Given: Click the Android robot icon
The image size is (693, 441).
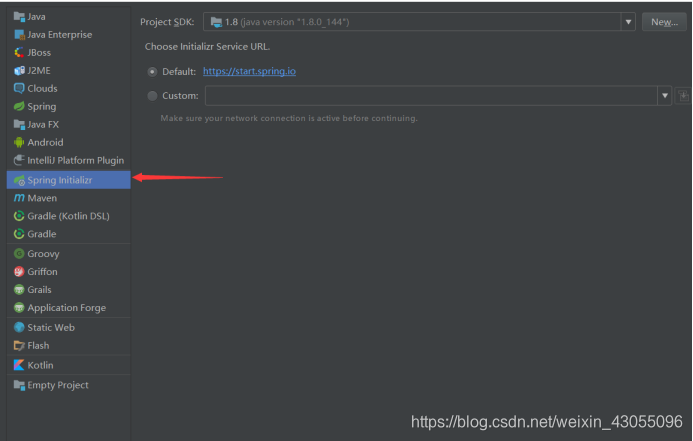Looking at the screenshot, I should [x=19, y=142].
